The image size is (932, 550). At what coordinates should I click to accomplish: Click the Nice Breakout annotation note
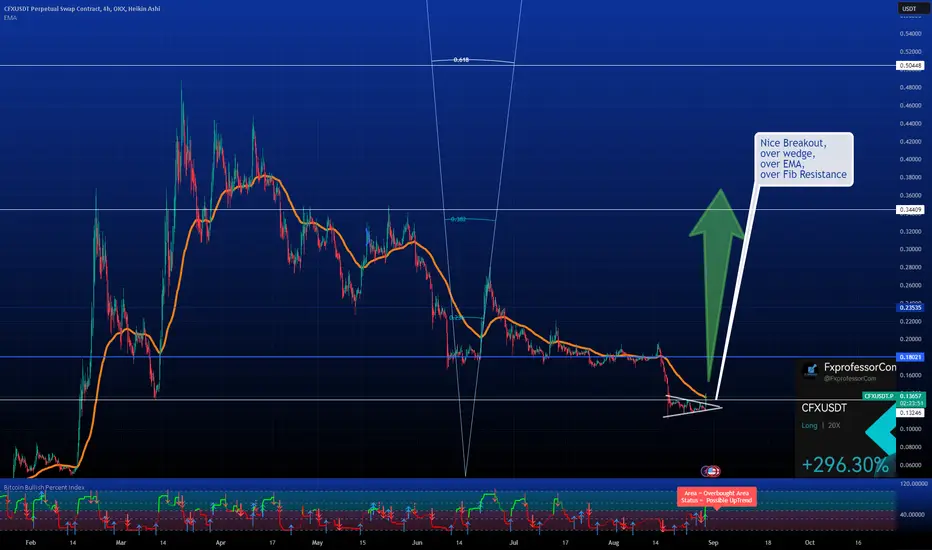[x=804, y=159]
